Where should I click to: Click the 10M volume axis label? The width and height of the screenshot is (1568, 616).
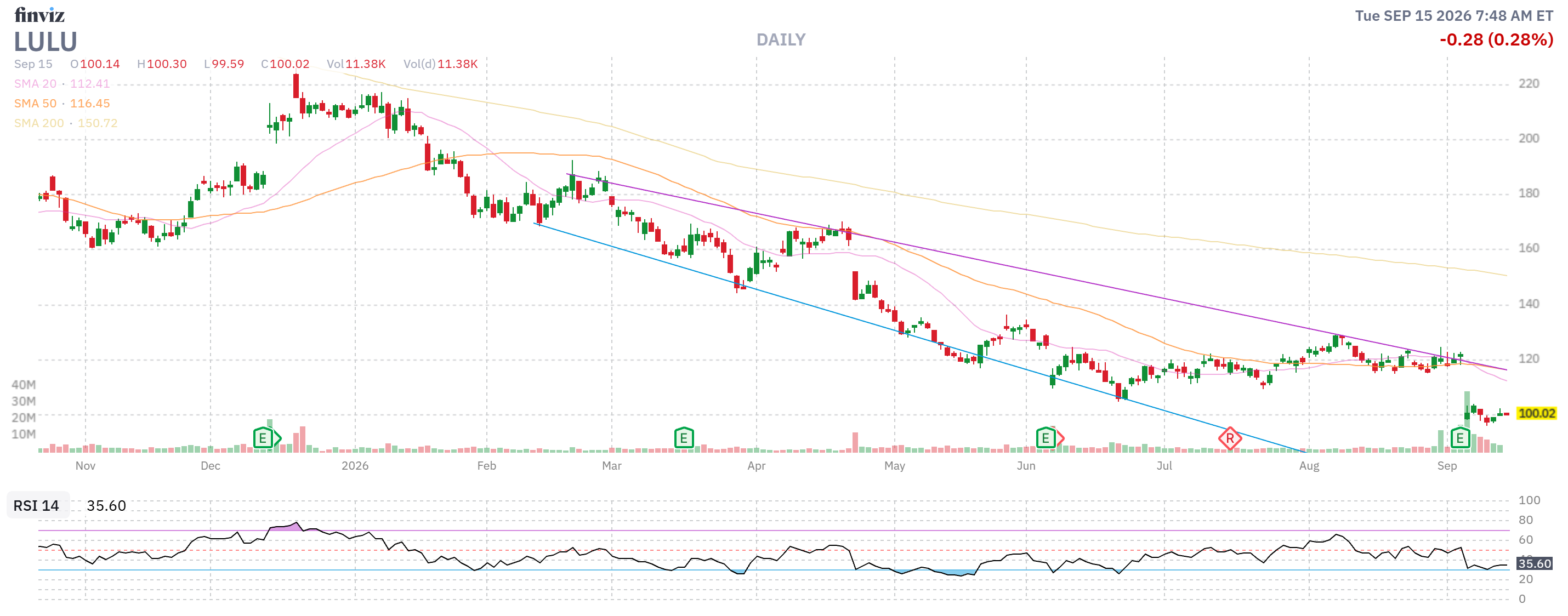click(x=24, y=434)
